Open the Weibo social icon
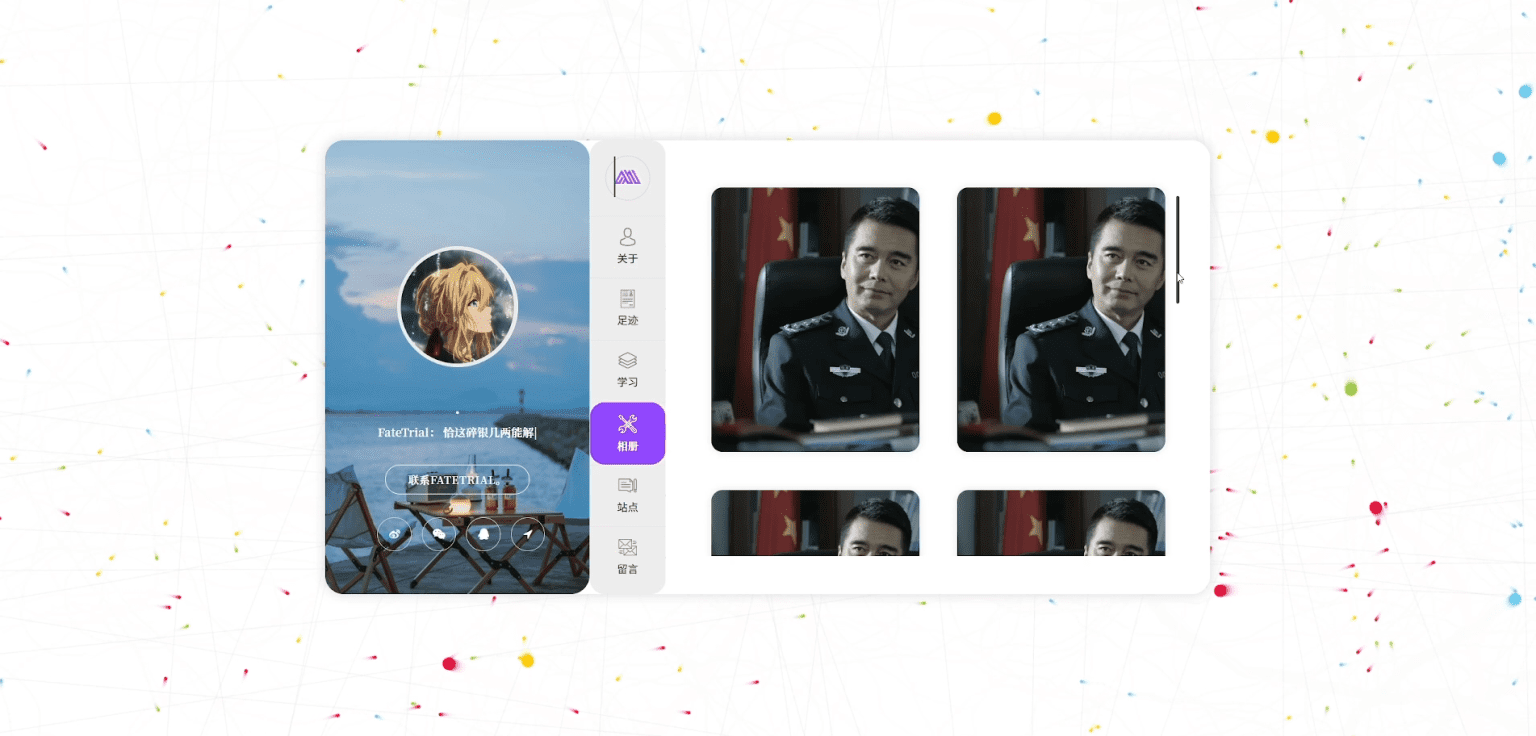This screenshot has height=736, width=1536. click(x=394, y=535)
